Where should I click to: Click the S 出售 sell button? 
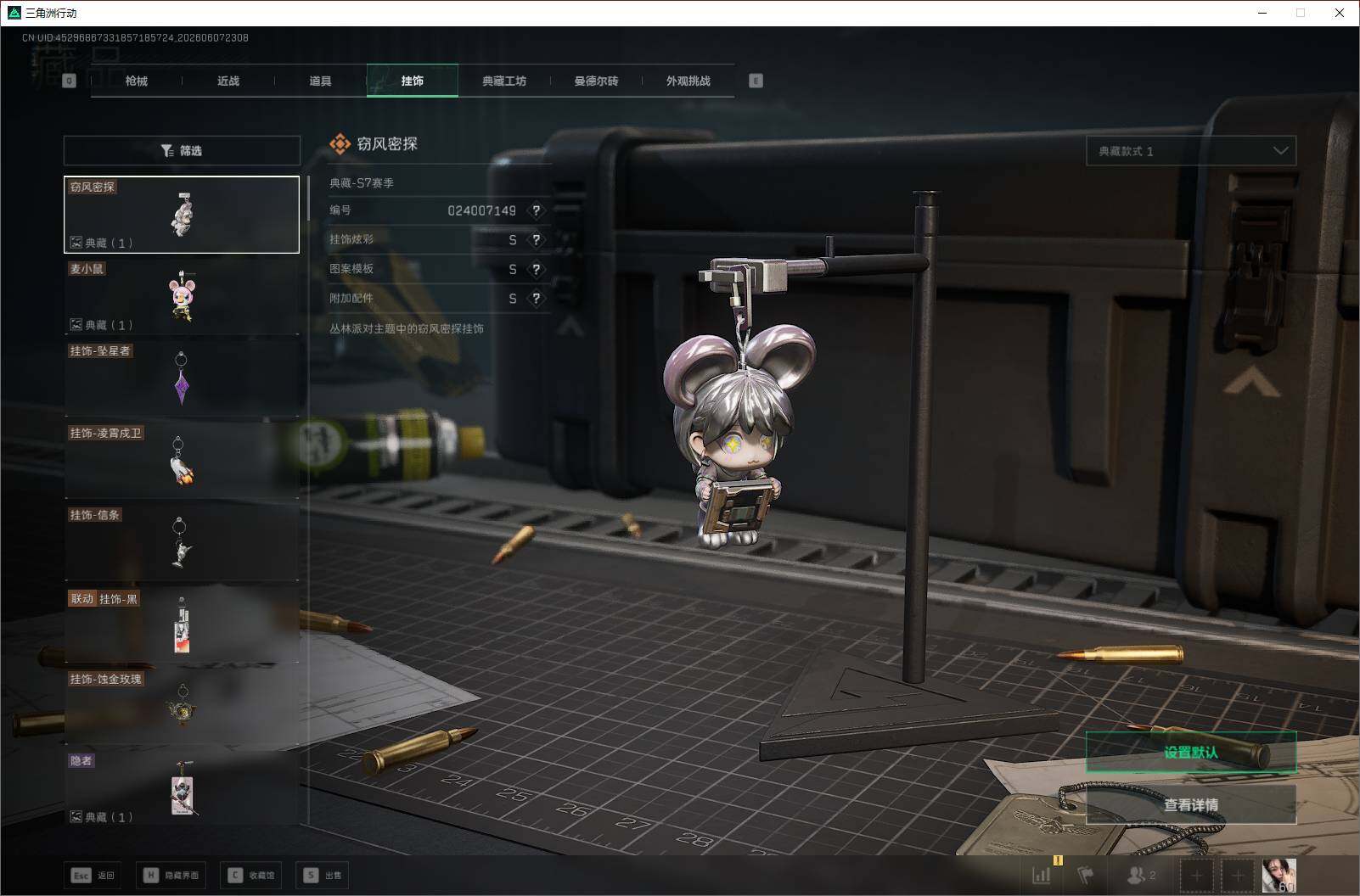(322, 875)
